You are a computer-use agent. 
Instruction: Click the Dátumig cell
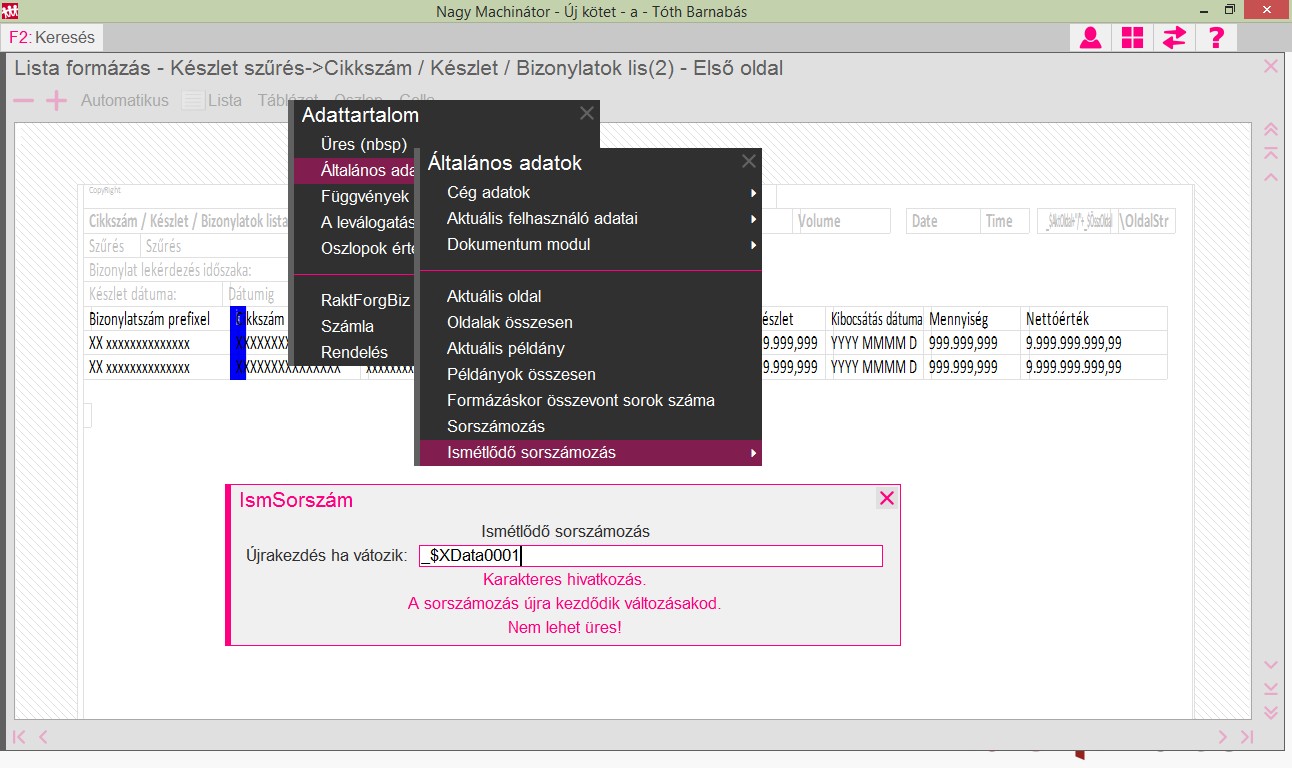(x=258, y=294)
